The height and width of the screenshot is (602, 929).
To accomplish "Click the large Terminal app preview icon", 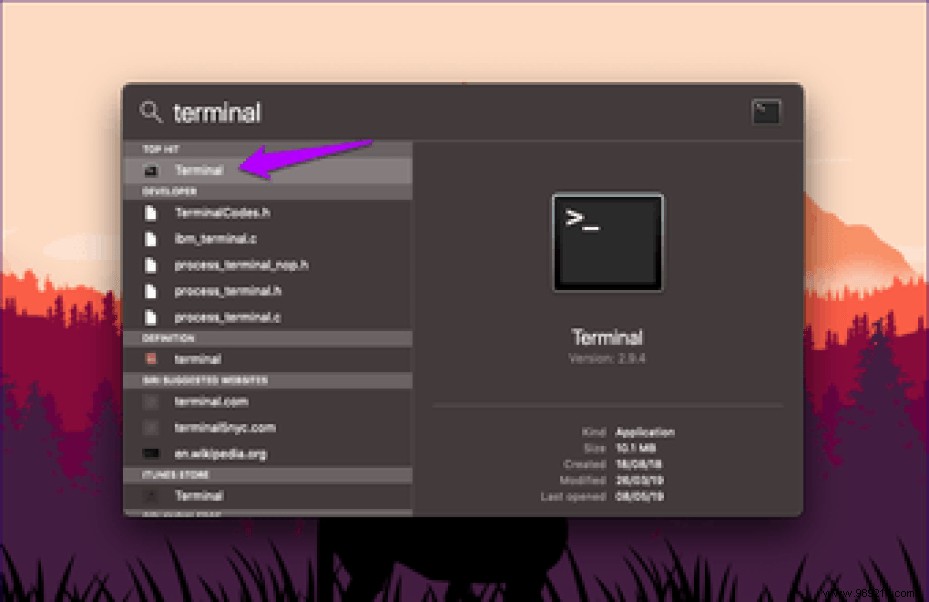I will tap(607, 242).
